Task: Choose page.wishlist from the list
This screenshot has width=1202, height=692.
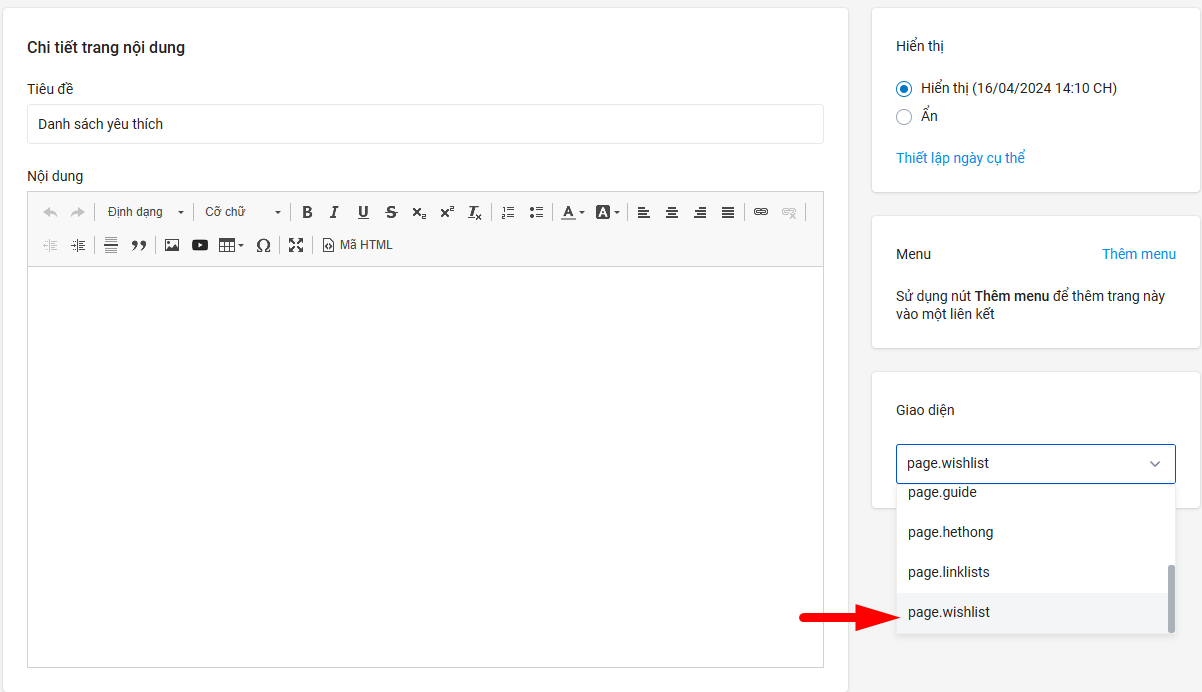Action: [1031, 612]
